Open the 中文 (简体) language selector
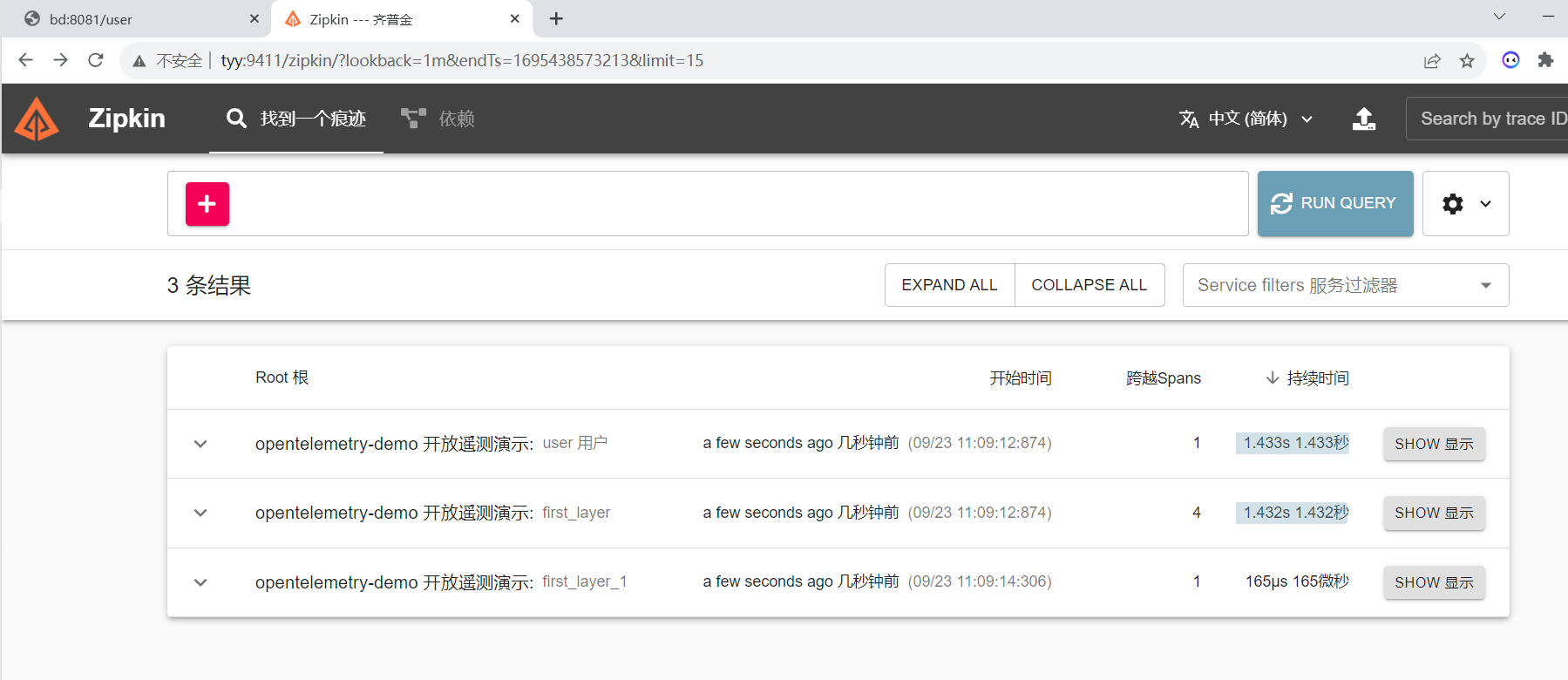The image size is (1568, 680). [1246, 119]
